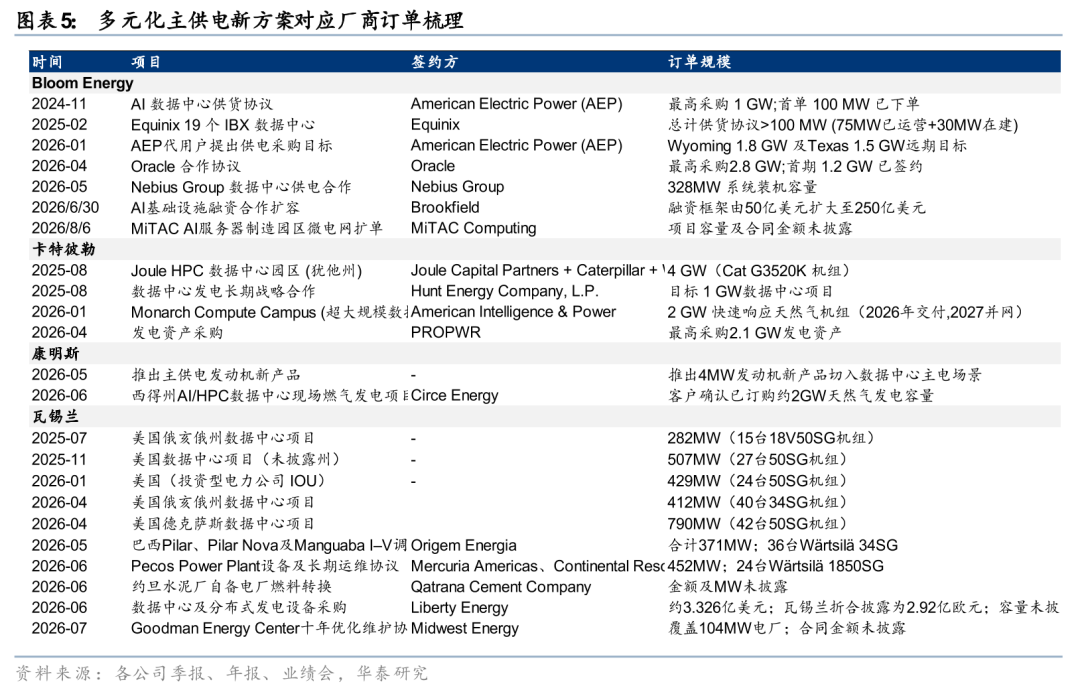Click 'American Intelligence & Power' cell

(x=513, y=312)
